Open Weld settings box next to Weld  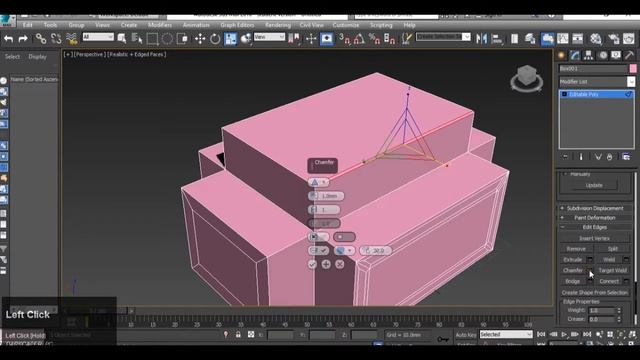(x=626, y=260)
